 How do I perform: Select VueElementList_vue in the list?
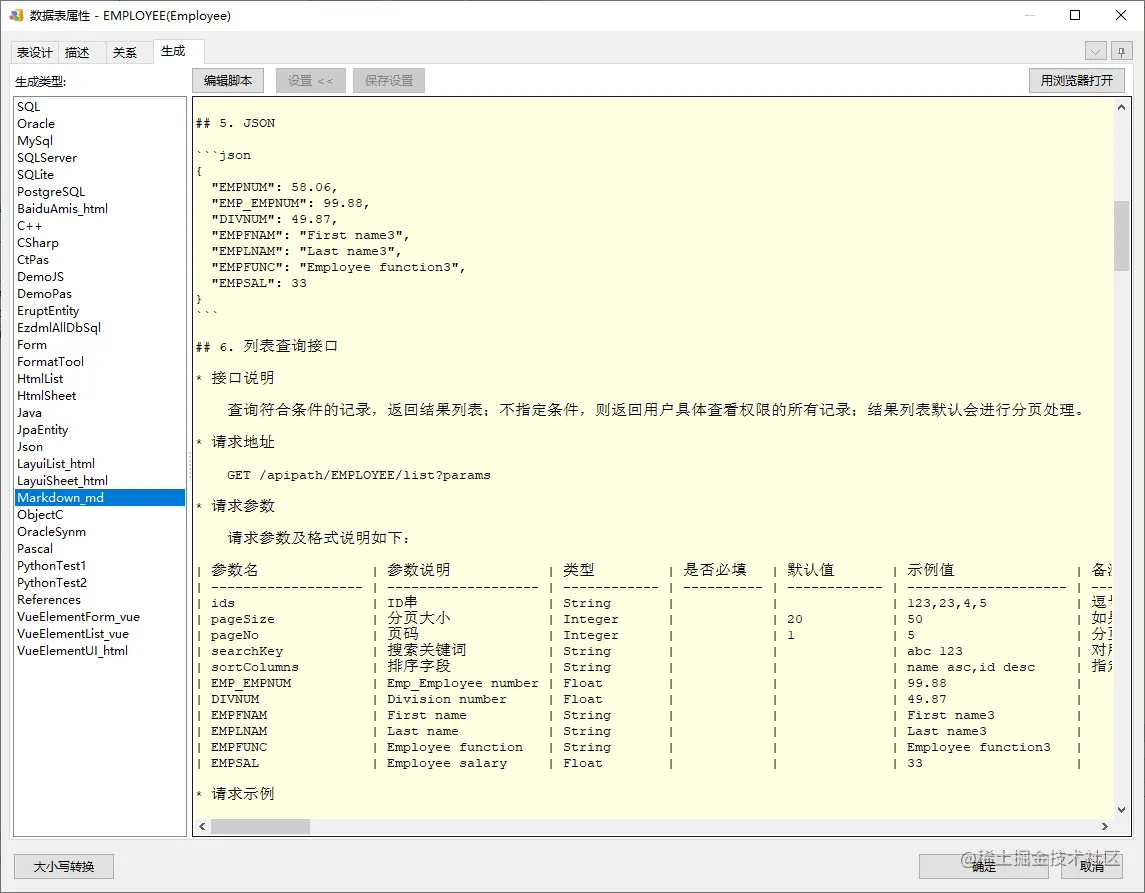(x=100, y=633)
